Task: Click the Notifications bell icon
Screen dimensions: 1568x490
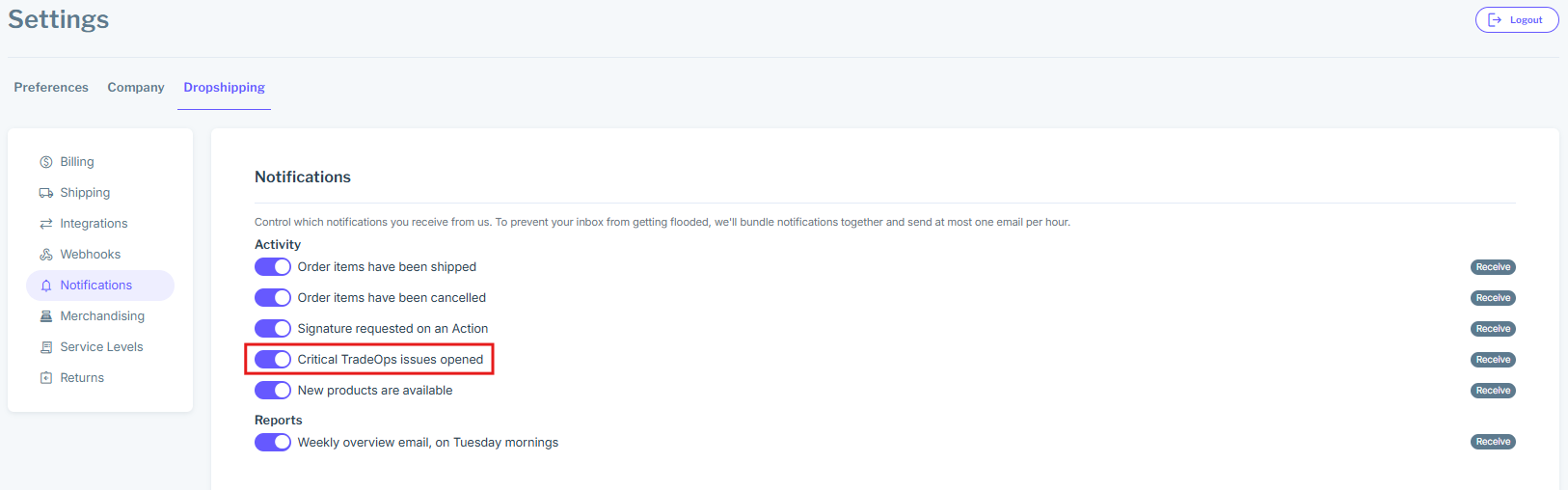Action: click(46, 286)
